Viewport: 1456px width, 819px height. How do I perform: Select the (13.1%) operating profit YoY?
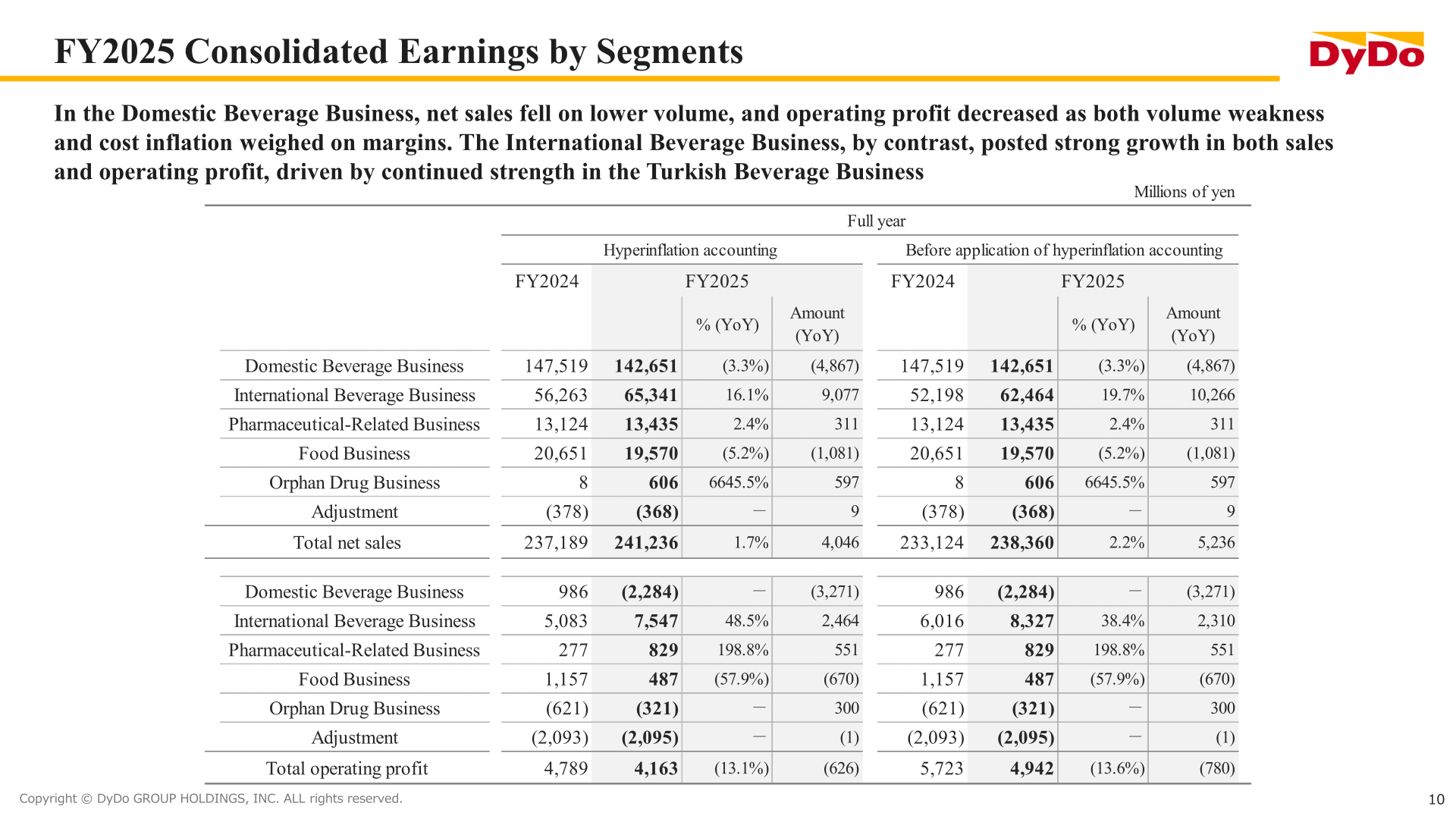pos(742,769)
